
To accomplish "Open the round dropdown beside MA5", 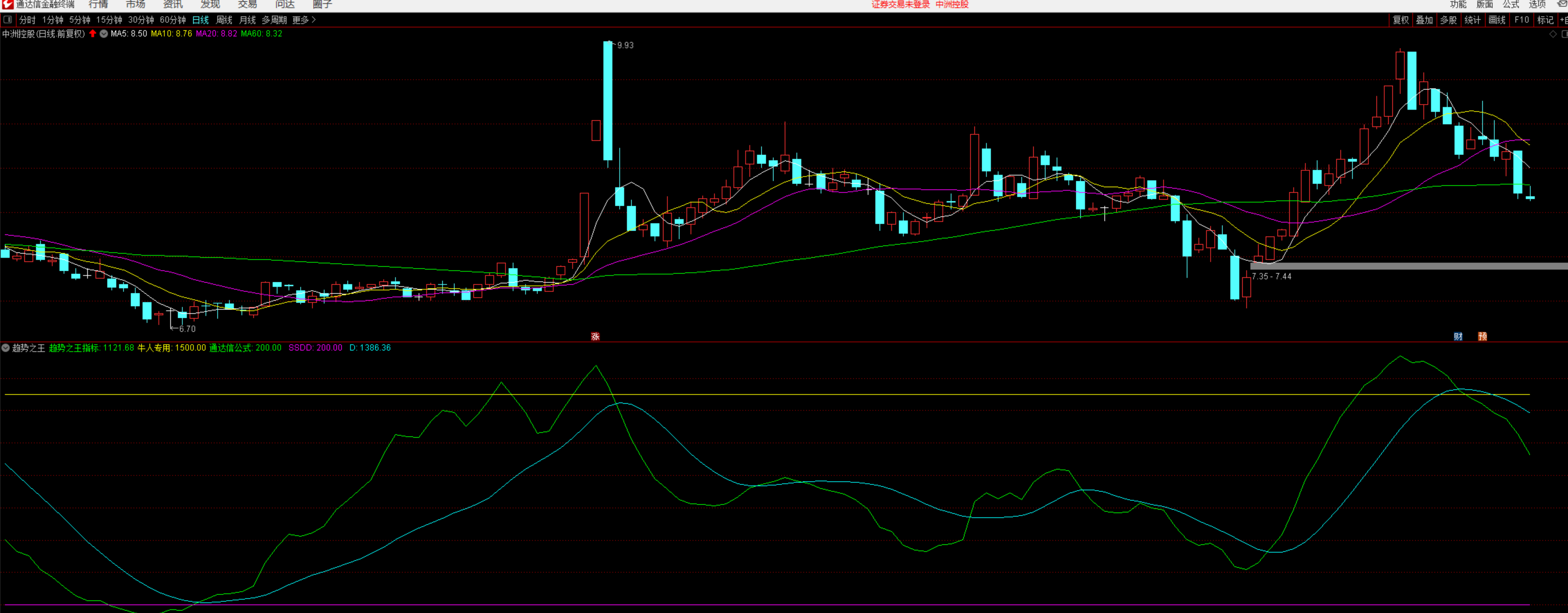I will 104,34.
